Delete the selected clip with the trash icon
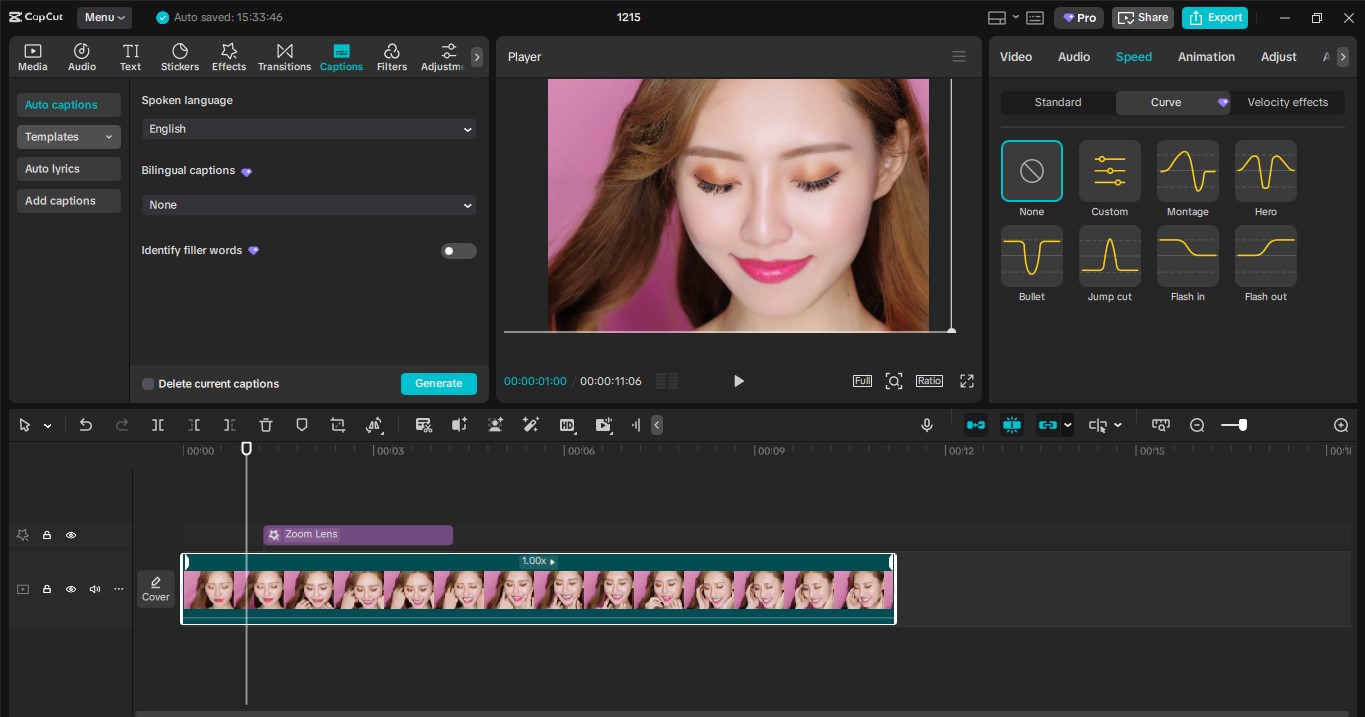The width and height of the screenshot is (1365, 717). tap(265, 425)
